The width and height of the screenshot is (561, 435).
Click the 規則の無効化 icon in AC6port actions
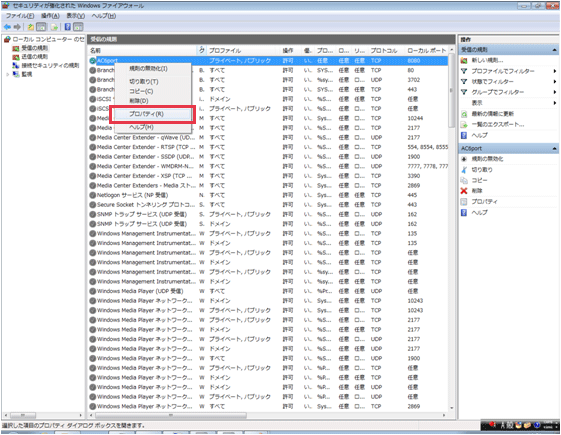click(464, 159)
